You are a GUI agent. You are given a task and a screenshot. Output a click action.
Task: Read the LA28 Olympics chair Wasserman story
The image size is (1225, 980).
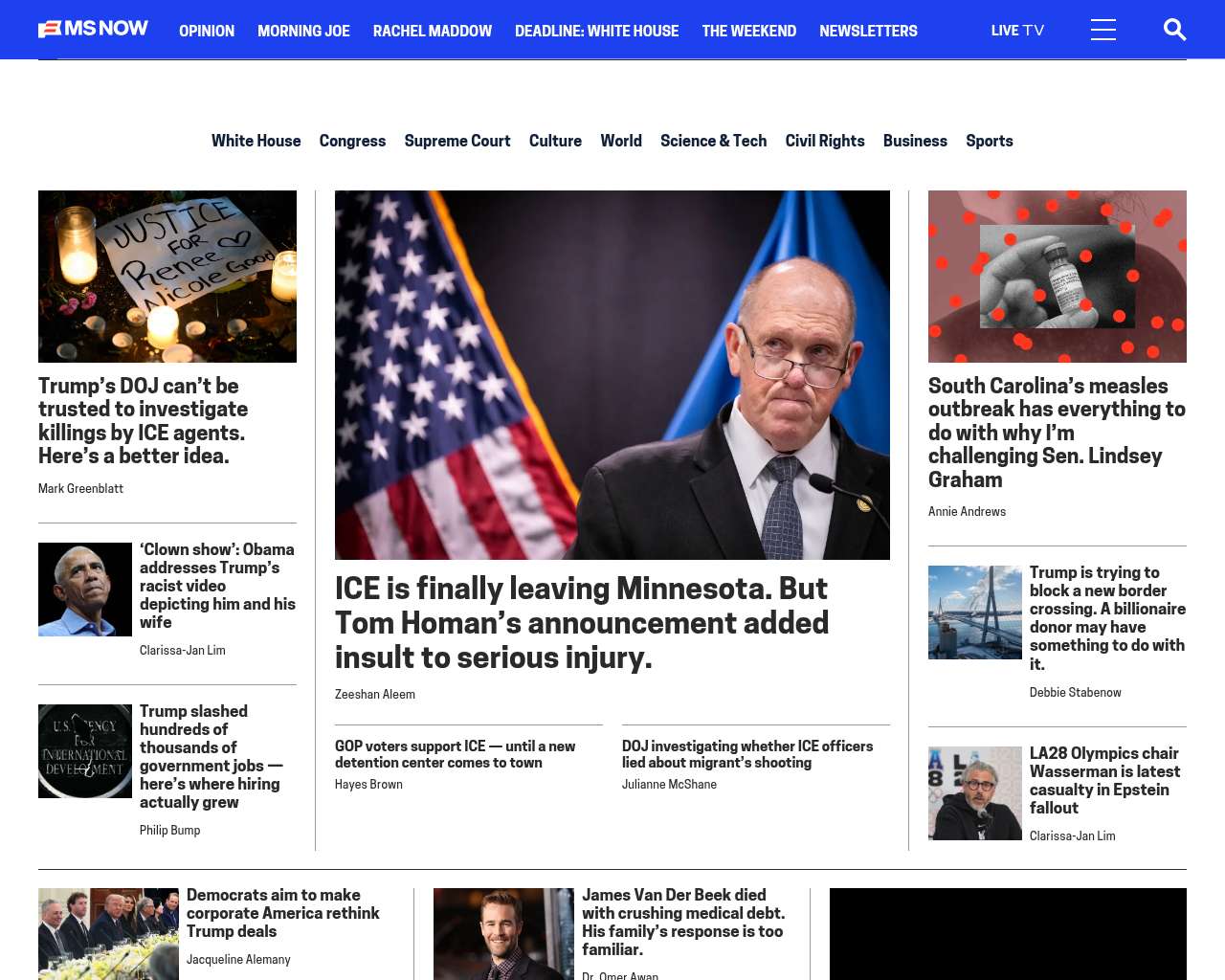click(x=1104, y=780)
